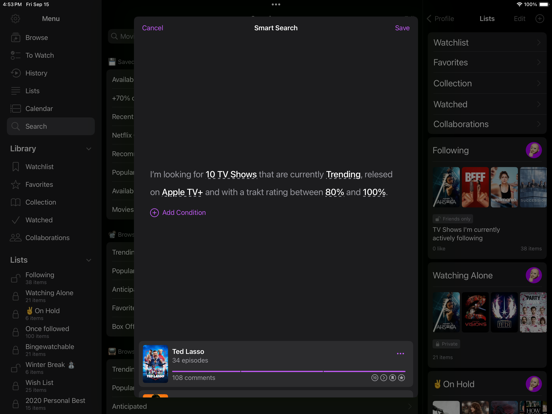Click the Ted Lasso history circle icon

point(374,378)
